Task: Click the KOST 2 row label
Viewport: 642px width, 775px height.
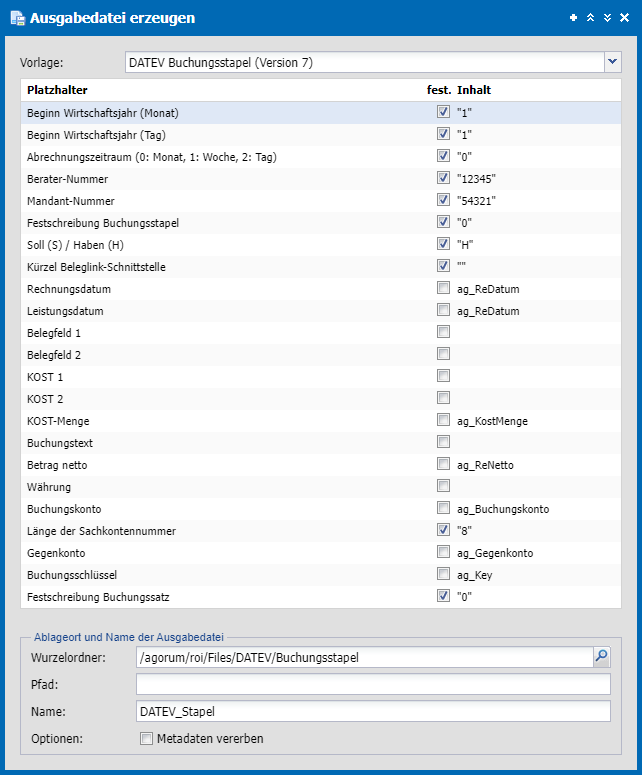Action: click(45, 399)
